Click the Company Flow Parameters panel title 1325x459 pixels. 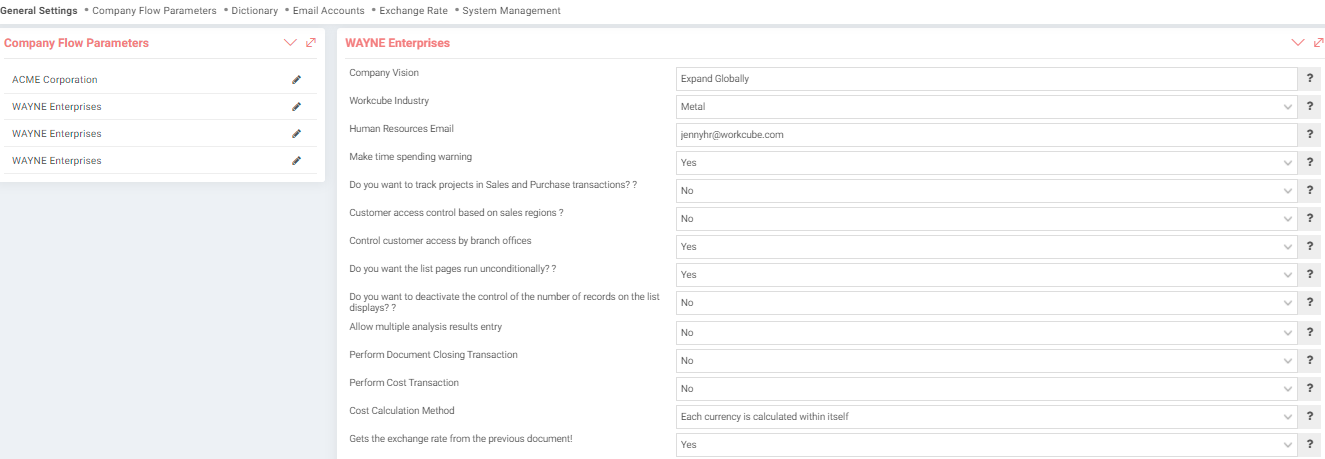click(76, 43)
